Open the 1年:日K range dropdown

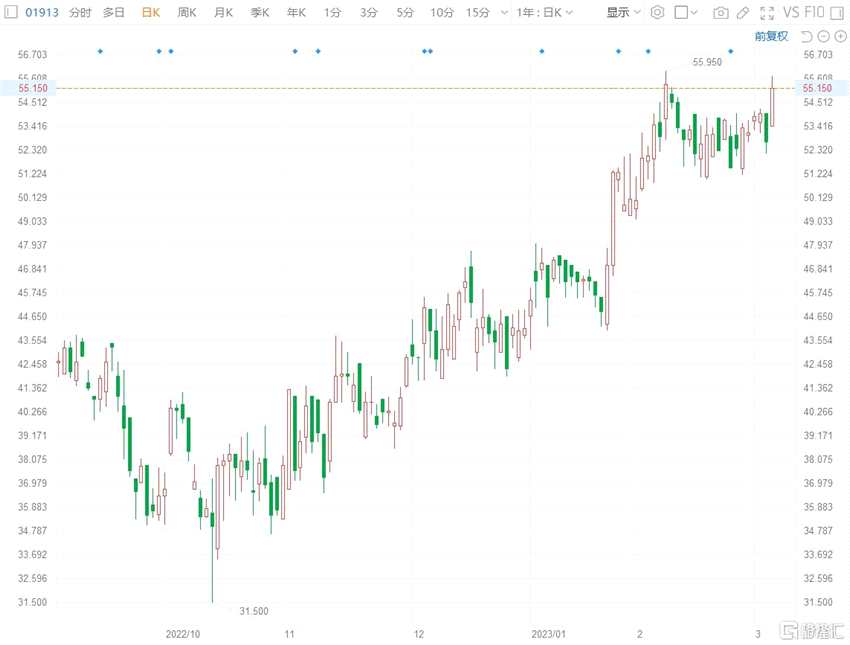pos(544,12)
